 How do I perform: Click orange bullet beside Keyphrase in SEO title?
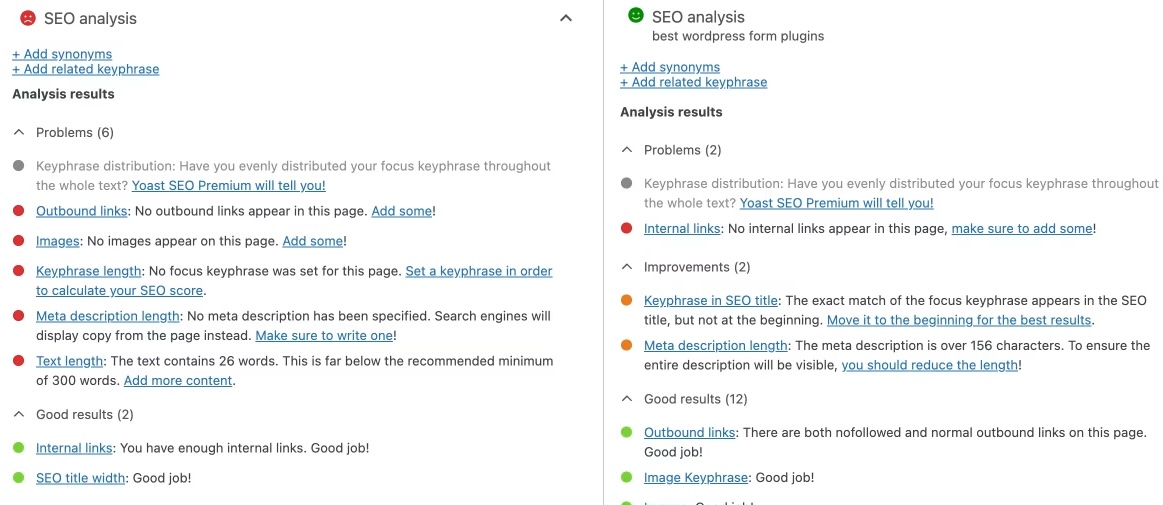(627, 301)
